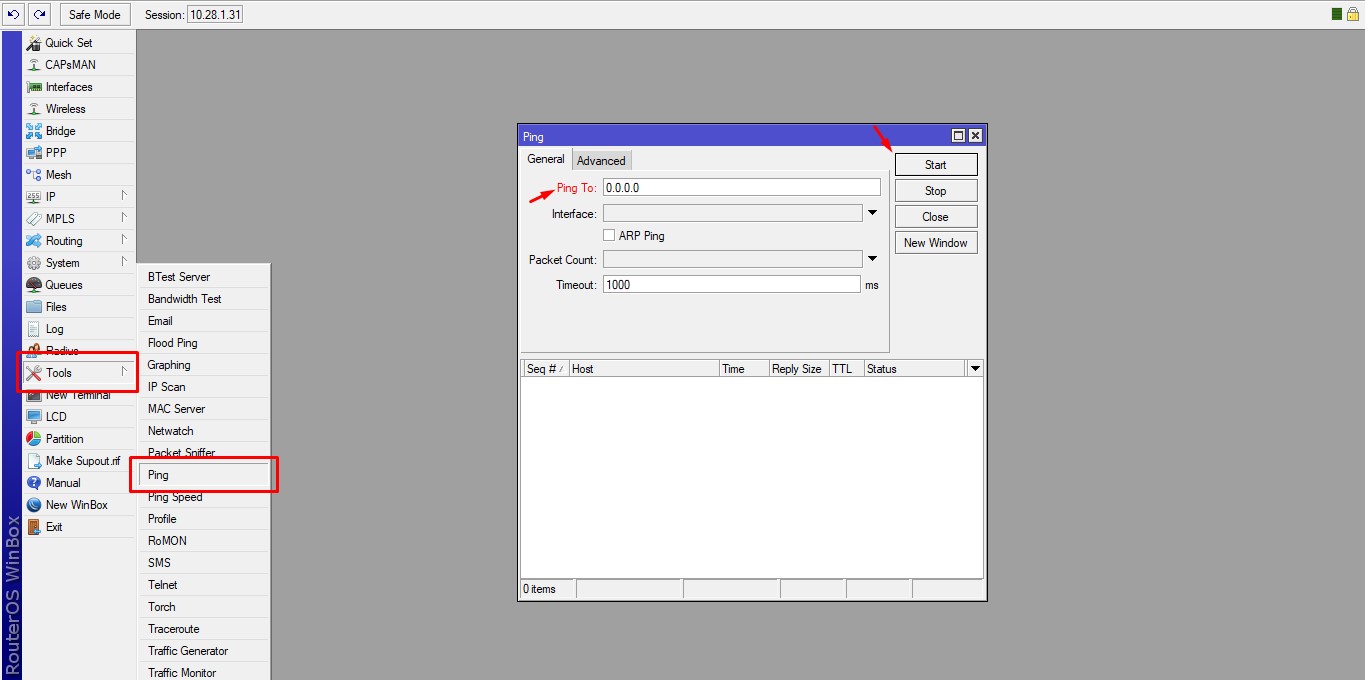The image size is (1365, 680).
Task: Expand the Packet Count dropdown arrow
Action: 872,259
